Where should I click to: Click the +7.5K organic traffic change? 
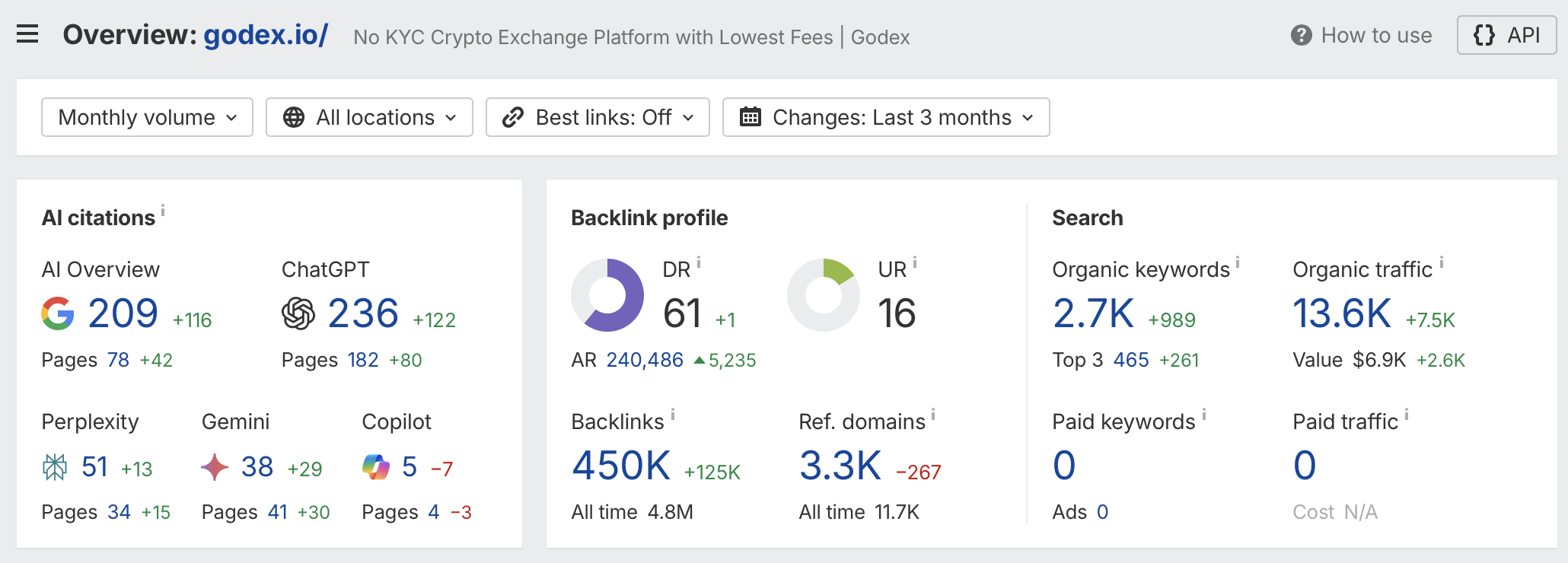coord(1430,320)
